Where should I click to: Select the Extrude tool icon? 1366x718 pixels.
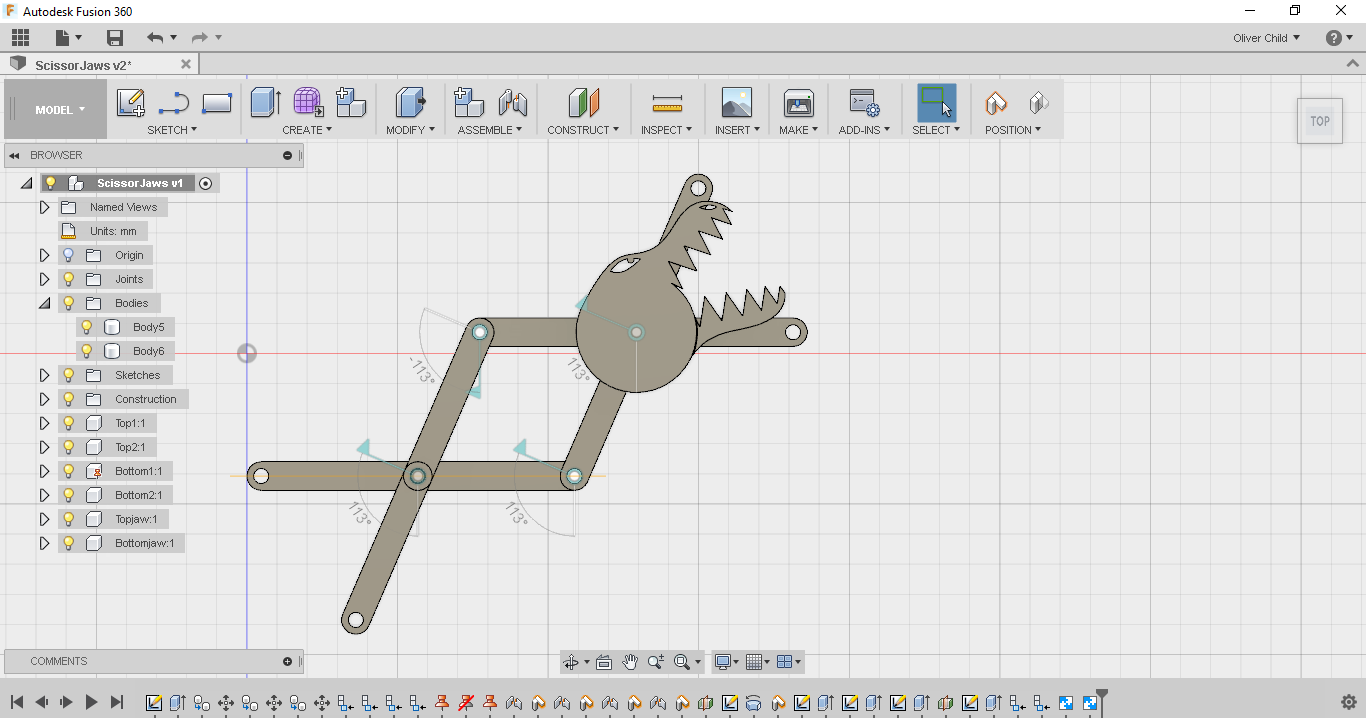tap(264, 103)
